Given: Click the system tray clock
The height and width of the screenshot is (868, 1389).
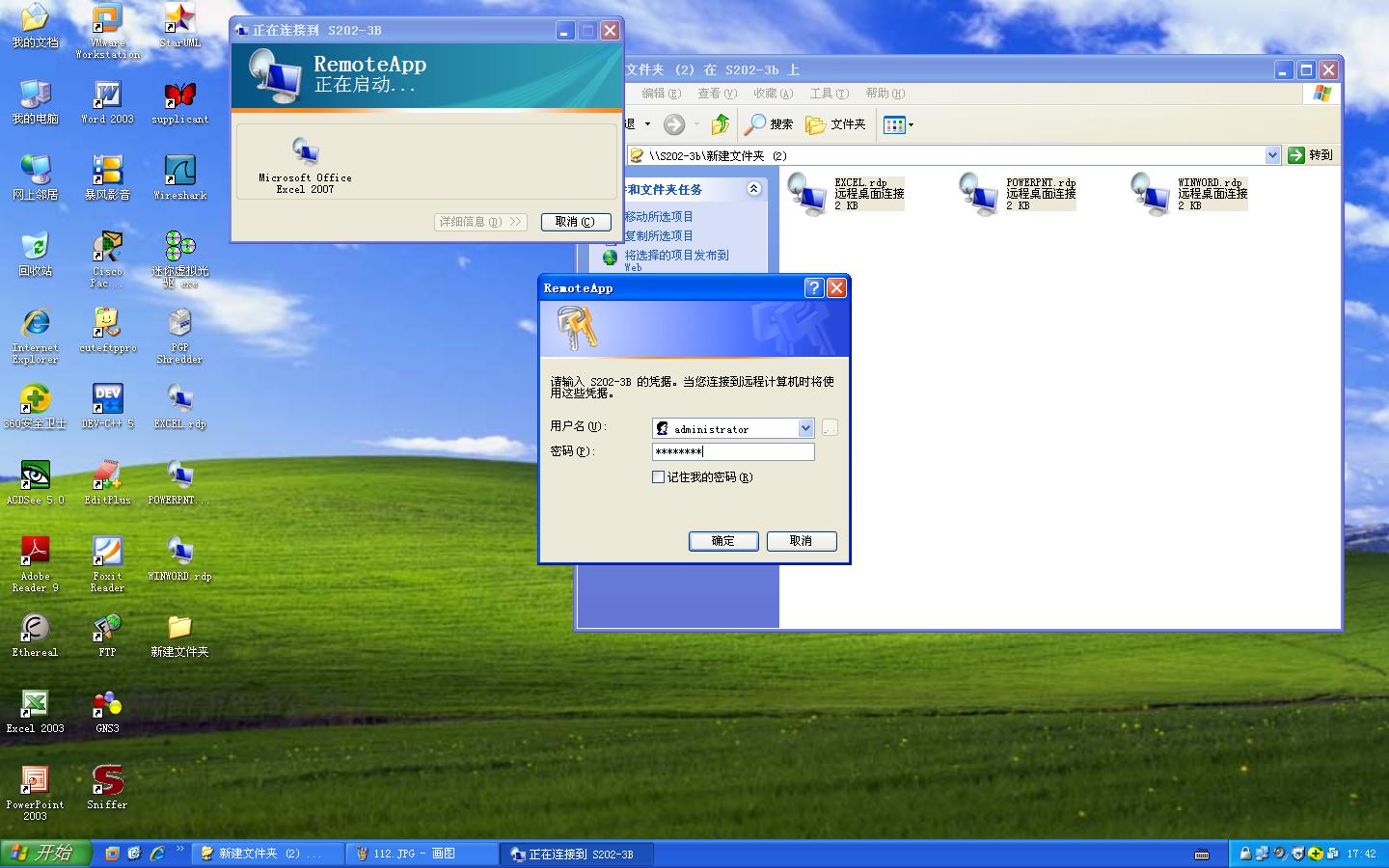Looking at the screenshot, I should (1361, 854).
